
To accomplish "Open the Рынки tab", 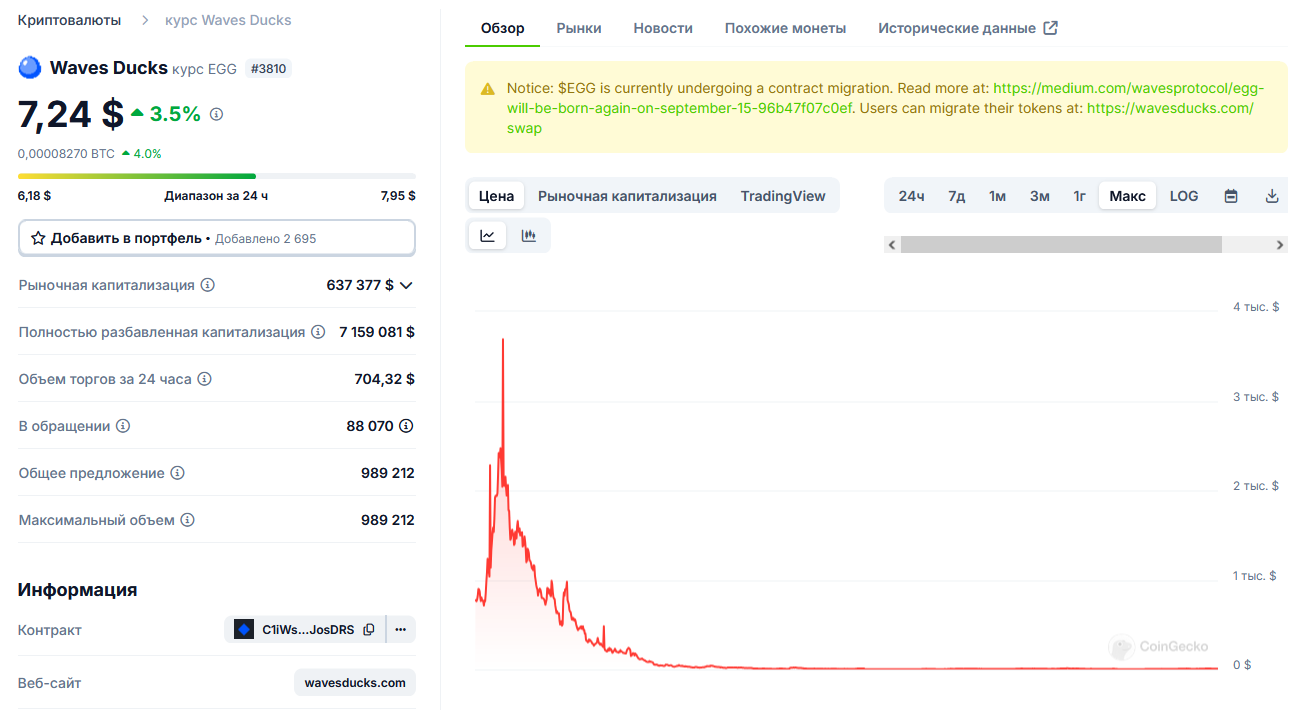I will point(579,28).
